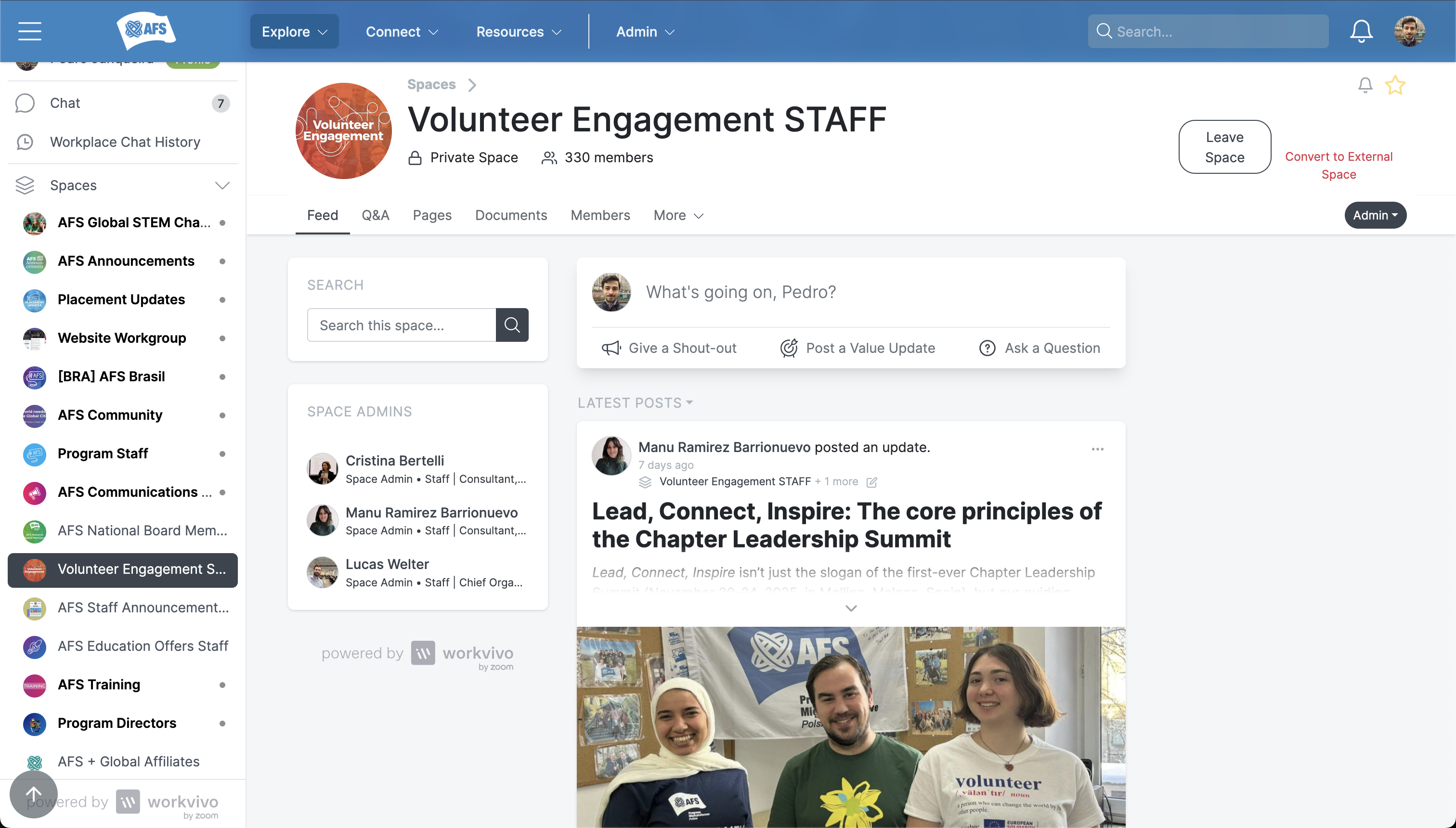
Task: Open the hamburger menu icon
Action: pos(29,31)
